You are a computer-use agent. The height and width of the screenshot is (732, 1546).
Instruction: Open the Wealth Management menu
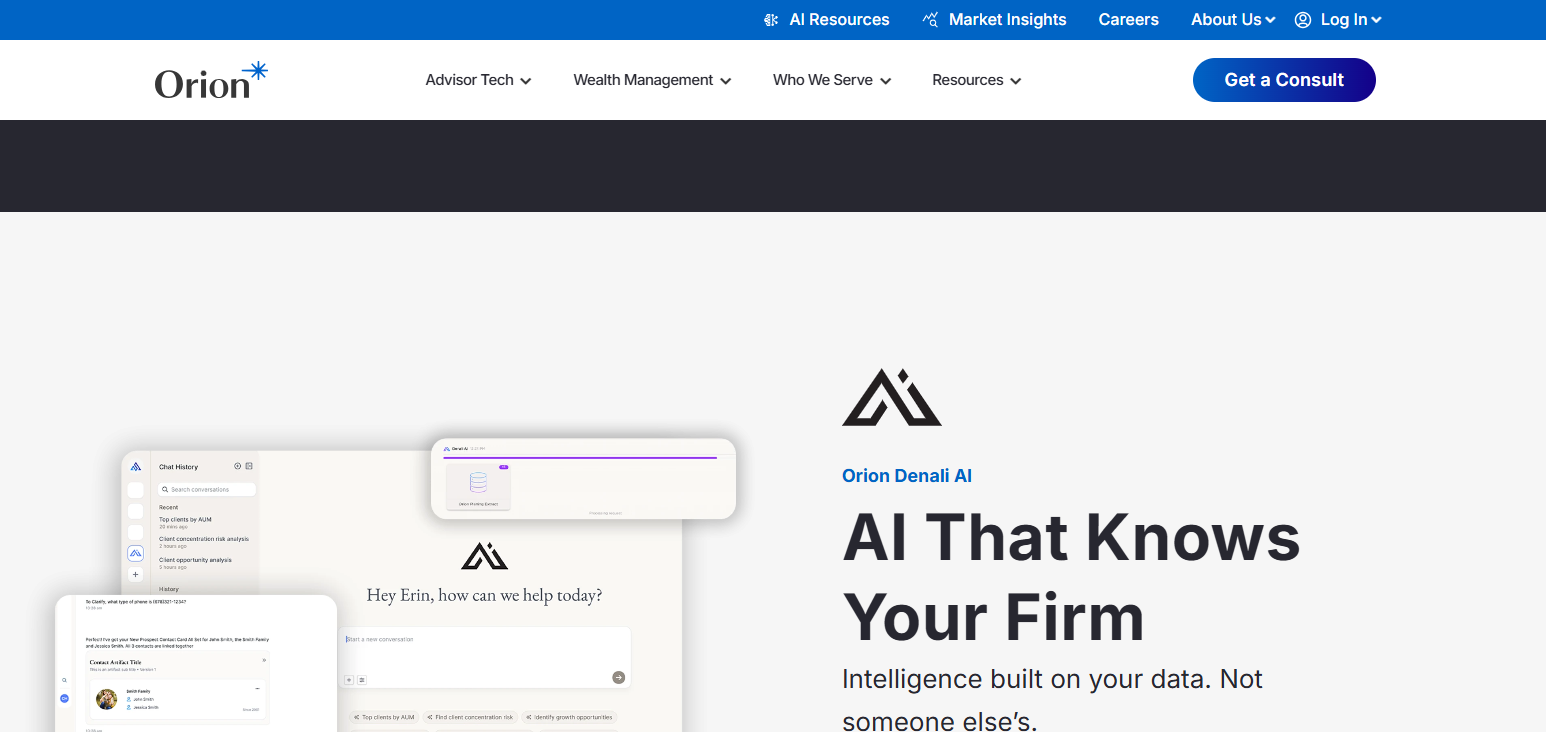click(652, 80)
